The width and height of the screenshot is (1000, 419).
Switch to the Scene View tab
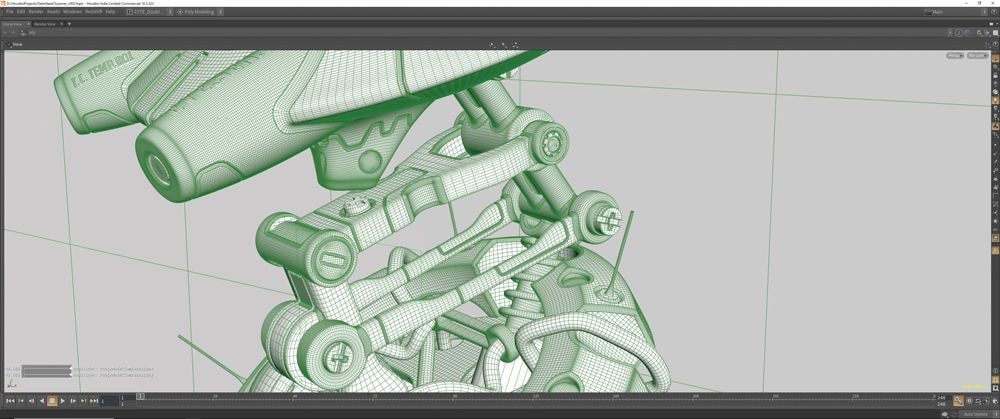pos(12,24)
